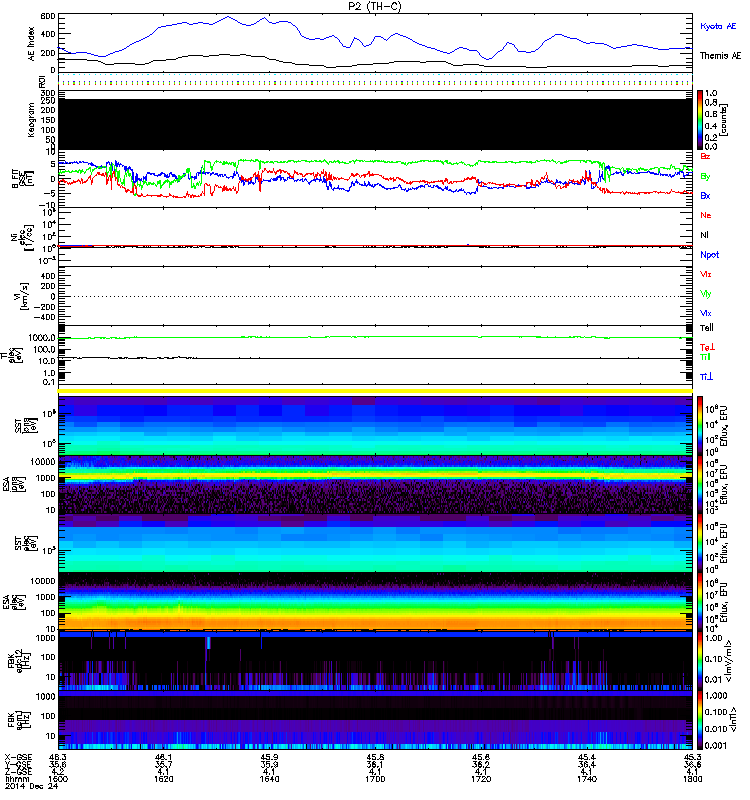Click the Keogram y-axis label
The image size is (750, 800).
click(32, 120)
